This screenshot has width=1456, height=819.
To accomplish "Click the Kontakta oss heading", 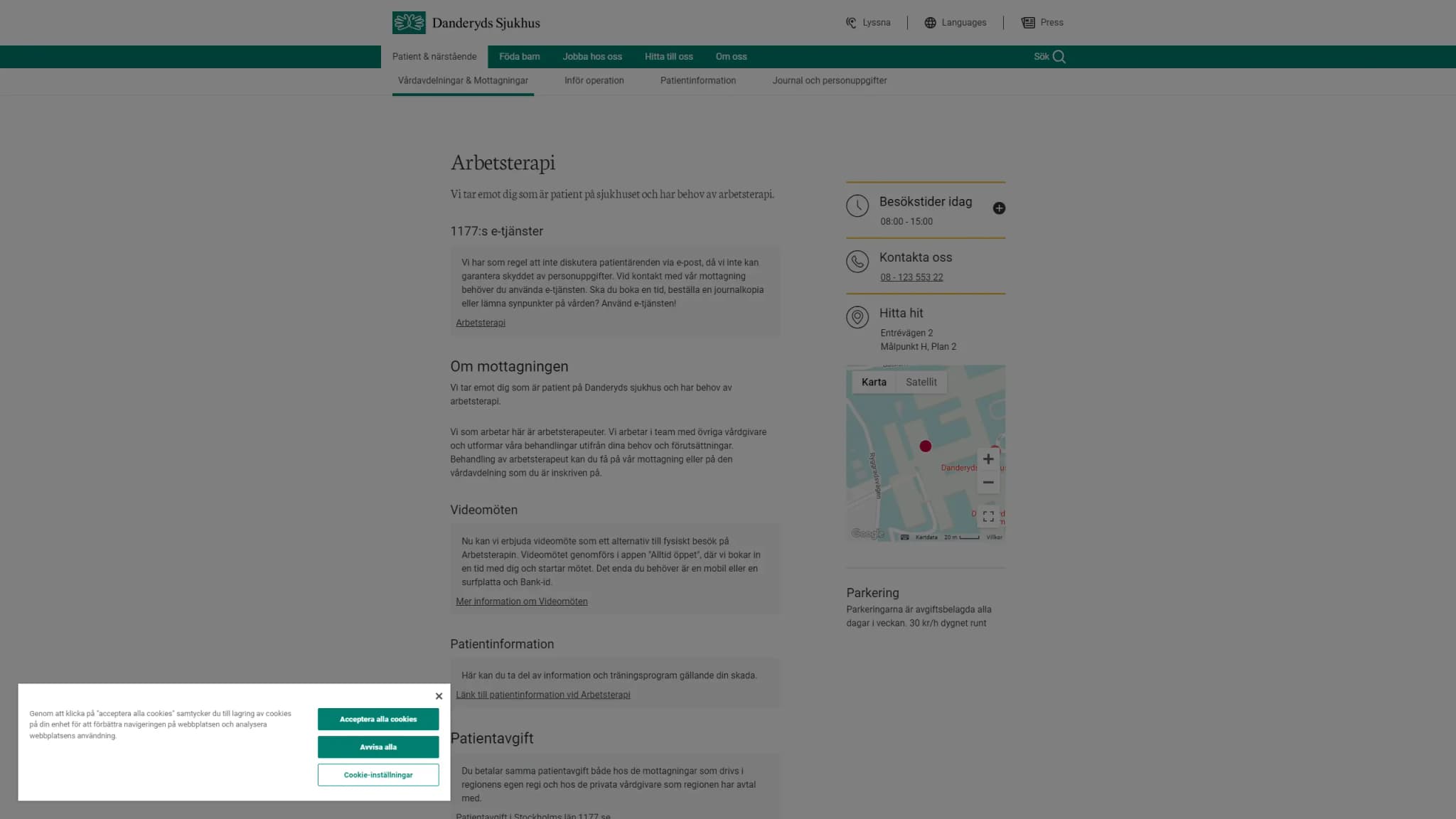I will (x=916, y=257).
